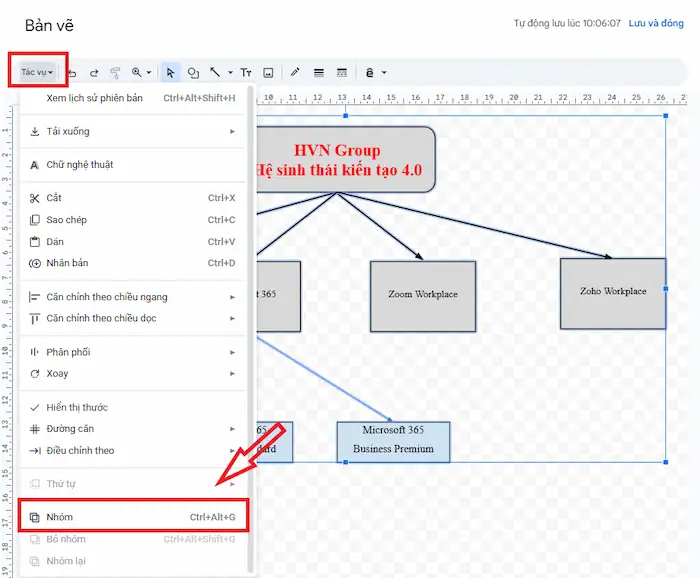The height and width of the screenshot is (578, 700).
Task: Select the paint format roller icon
Action: pos(115,73)
